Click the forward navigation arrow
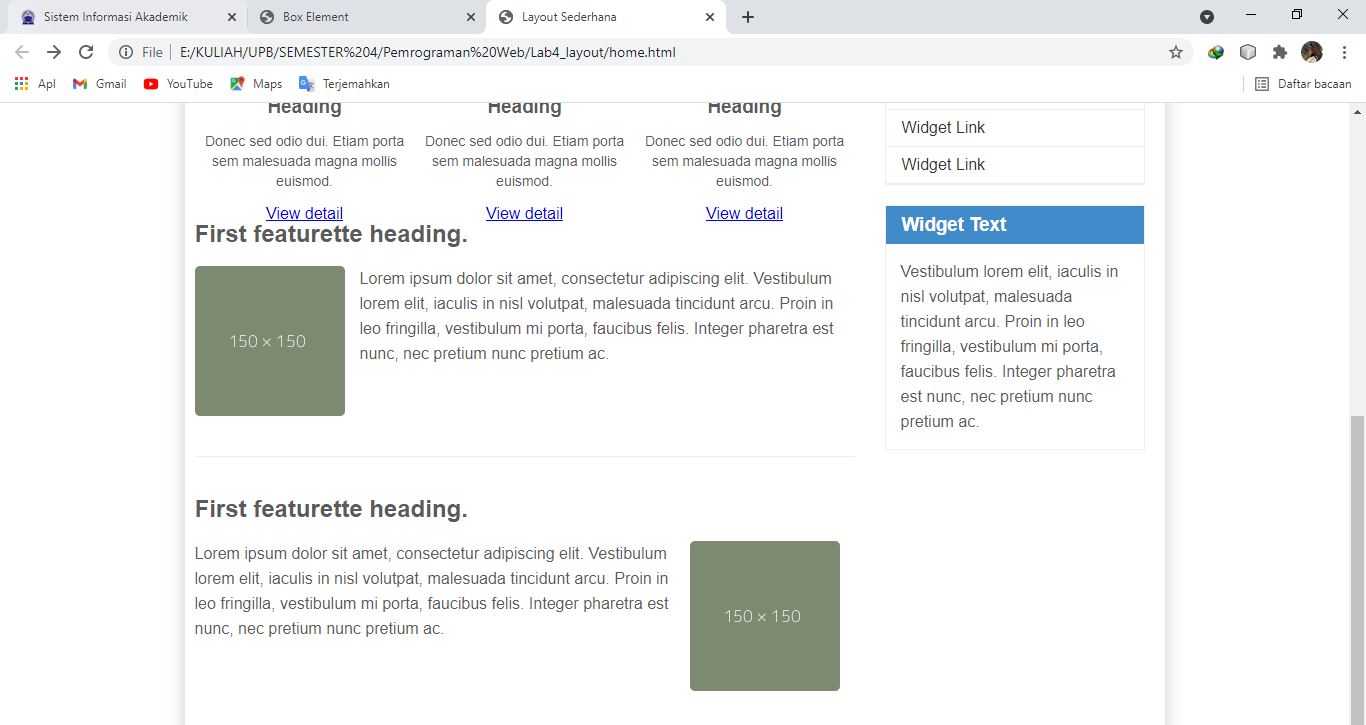The image size is (1366, 725). pyautogui.click(x=53, y=50)
